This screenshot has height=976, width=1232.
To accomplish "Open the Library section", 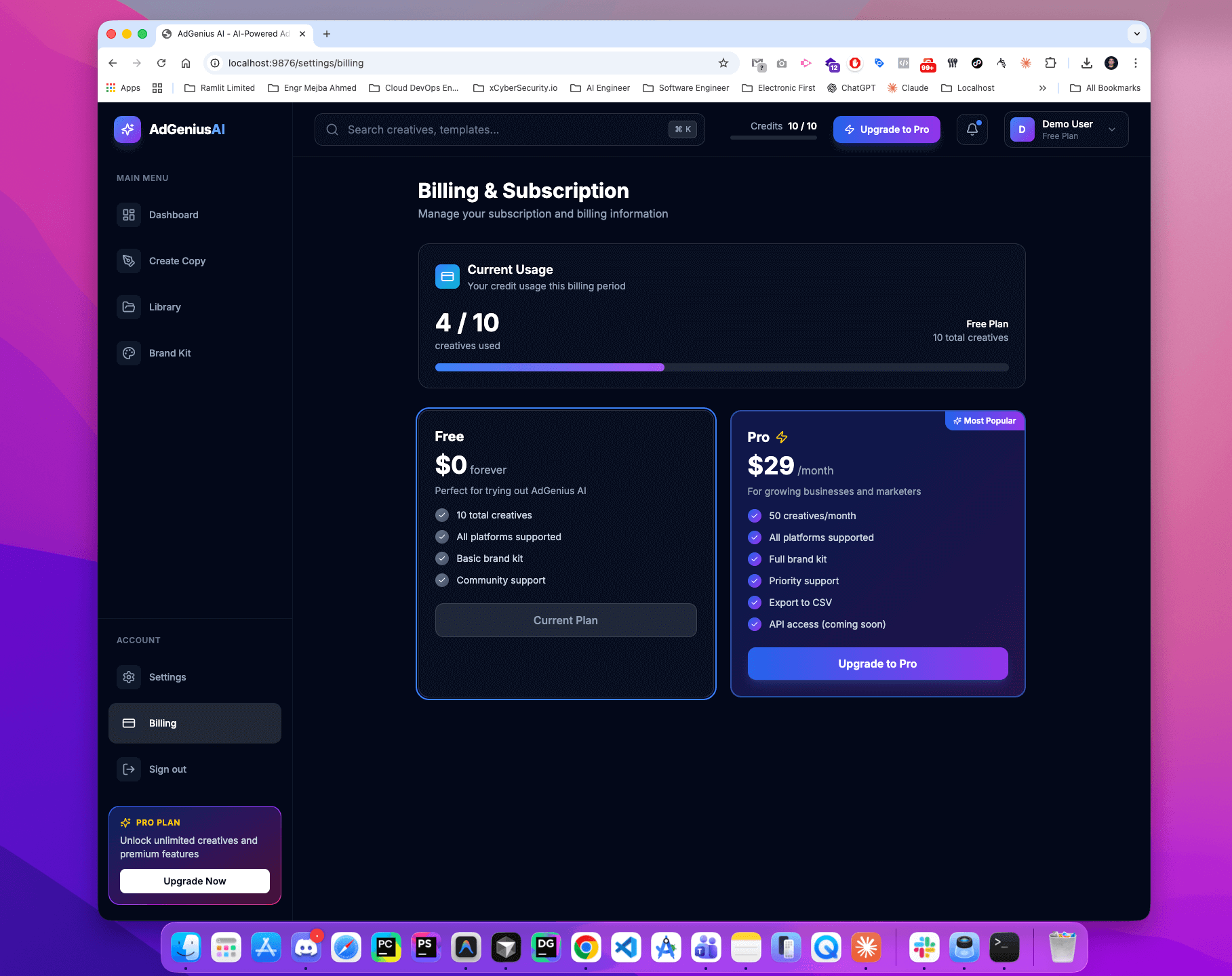I will (x=165, y=306).
